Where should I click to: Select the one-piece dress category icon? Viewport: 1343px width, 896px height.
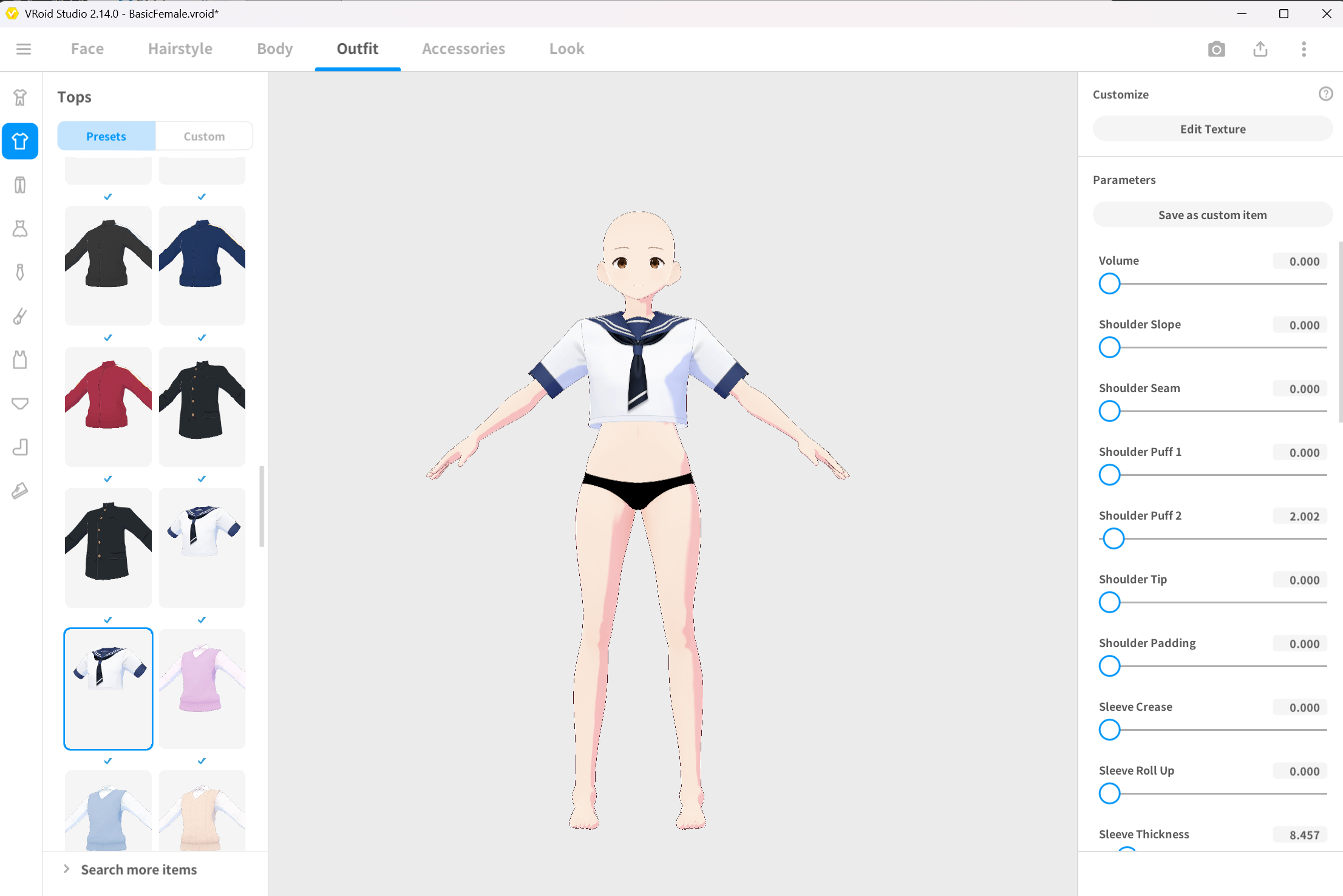pos(20,228)
